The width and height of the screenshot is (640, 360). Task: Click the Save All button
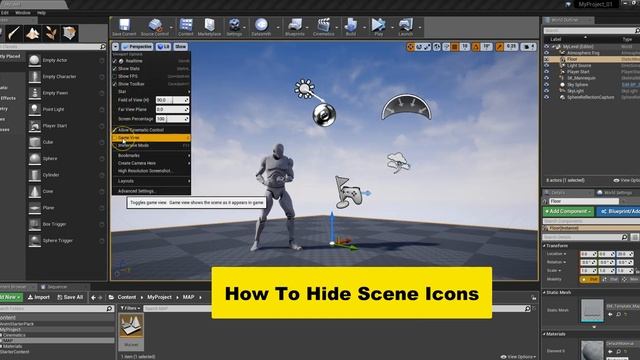(70, 297)
